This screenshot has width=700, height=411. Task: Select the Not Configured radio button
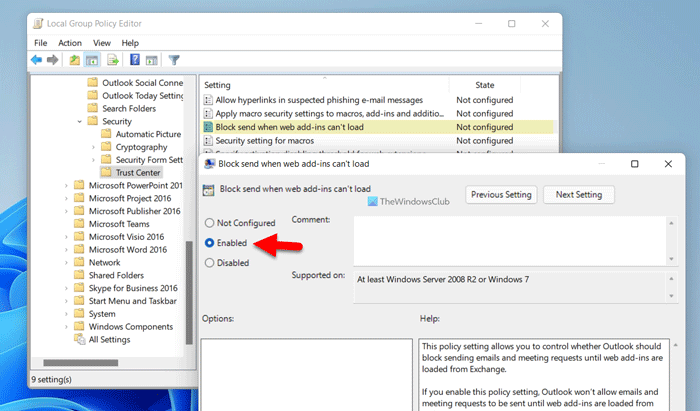209,223
